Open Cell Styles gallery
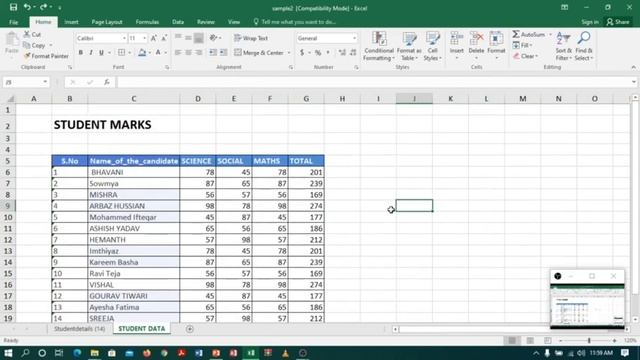Viewport: 640px width, 360px height. 432,46
